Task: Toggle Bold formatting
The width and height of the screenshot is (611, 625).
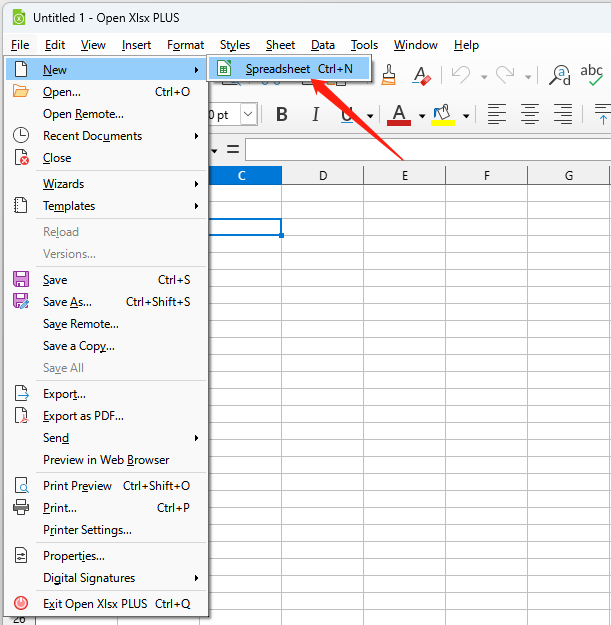Action: point(282,115)
